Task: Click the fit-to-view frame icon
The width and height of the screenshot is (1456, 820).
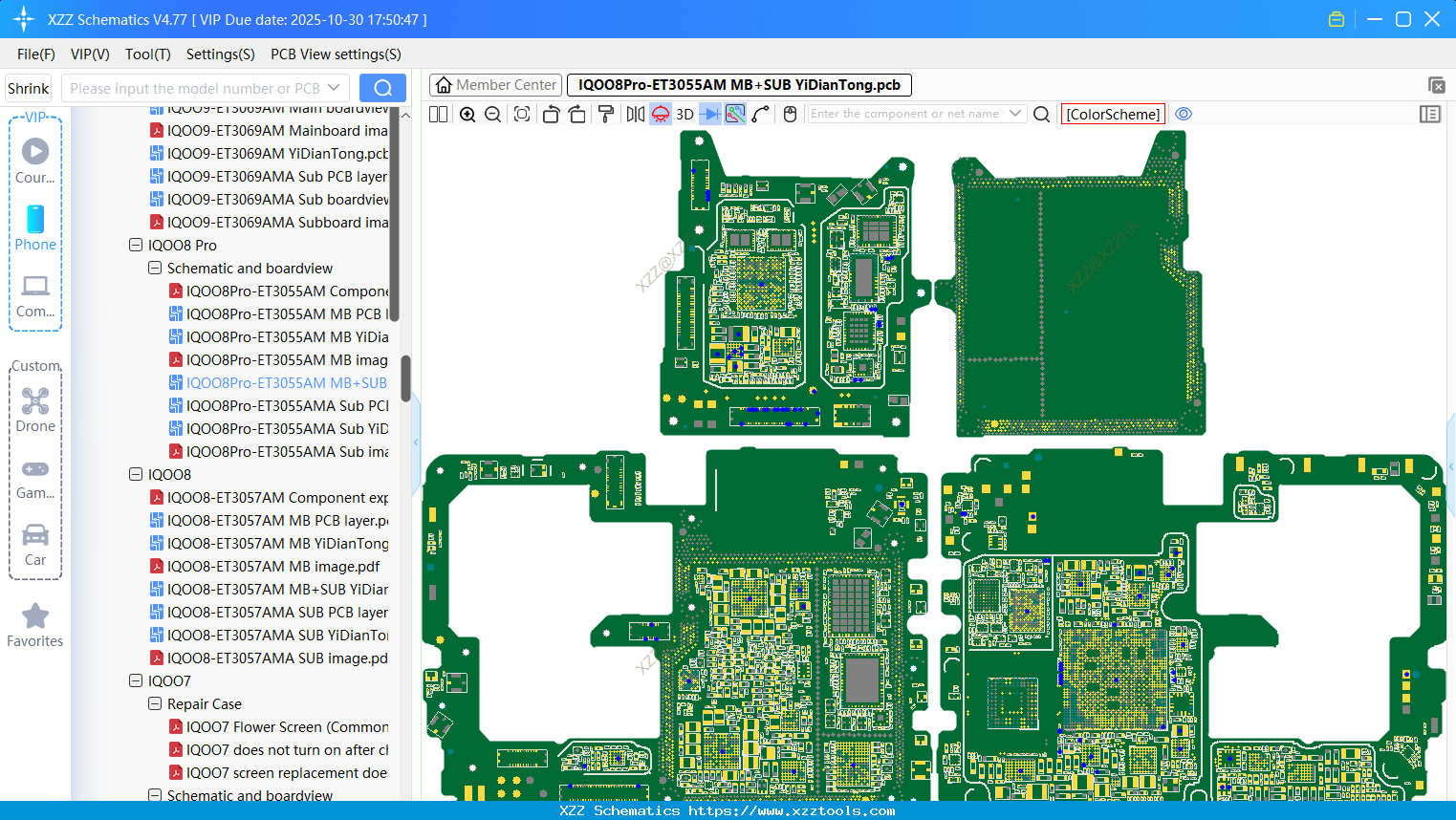Action: [522, 115]
